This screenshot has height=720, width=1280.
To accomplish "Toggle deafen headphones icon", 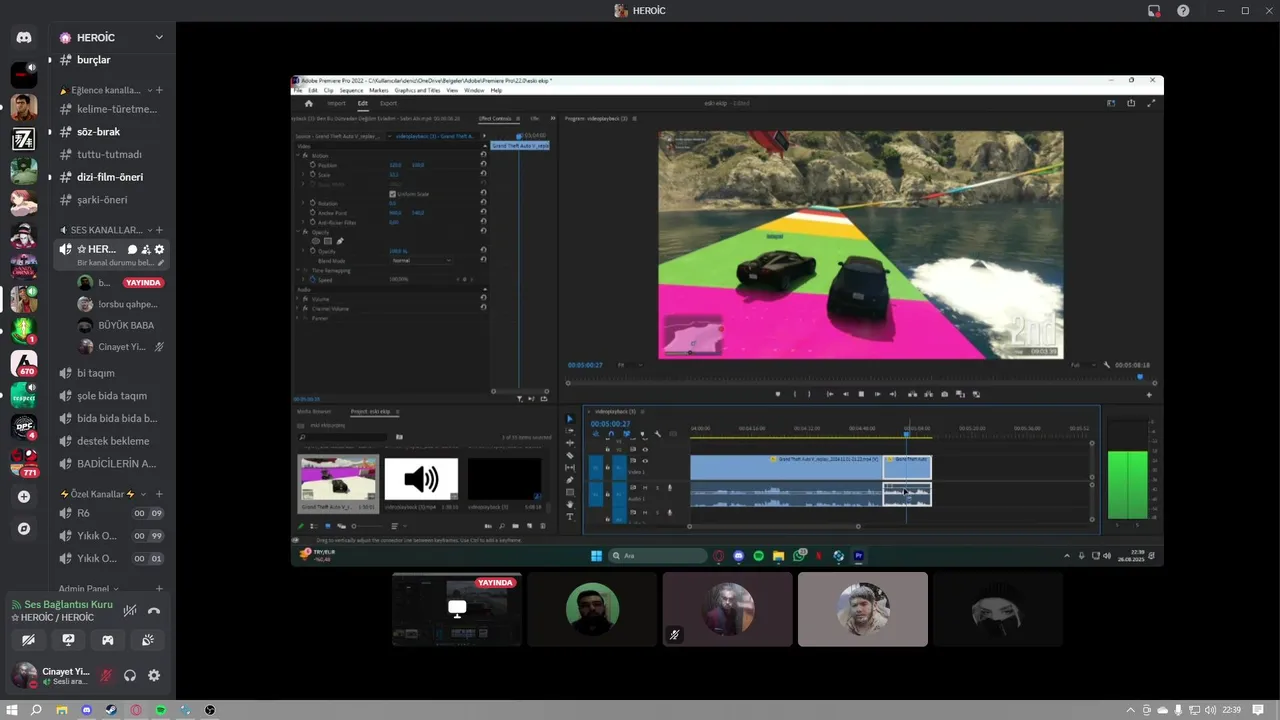I will (130, 676).
